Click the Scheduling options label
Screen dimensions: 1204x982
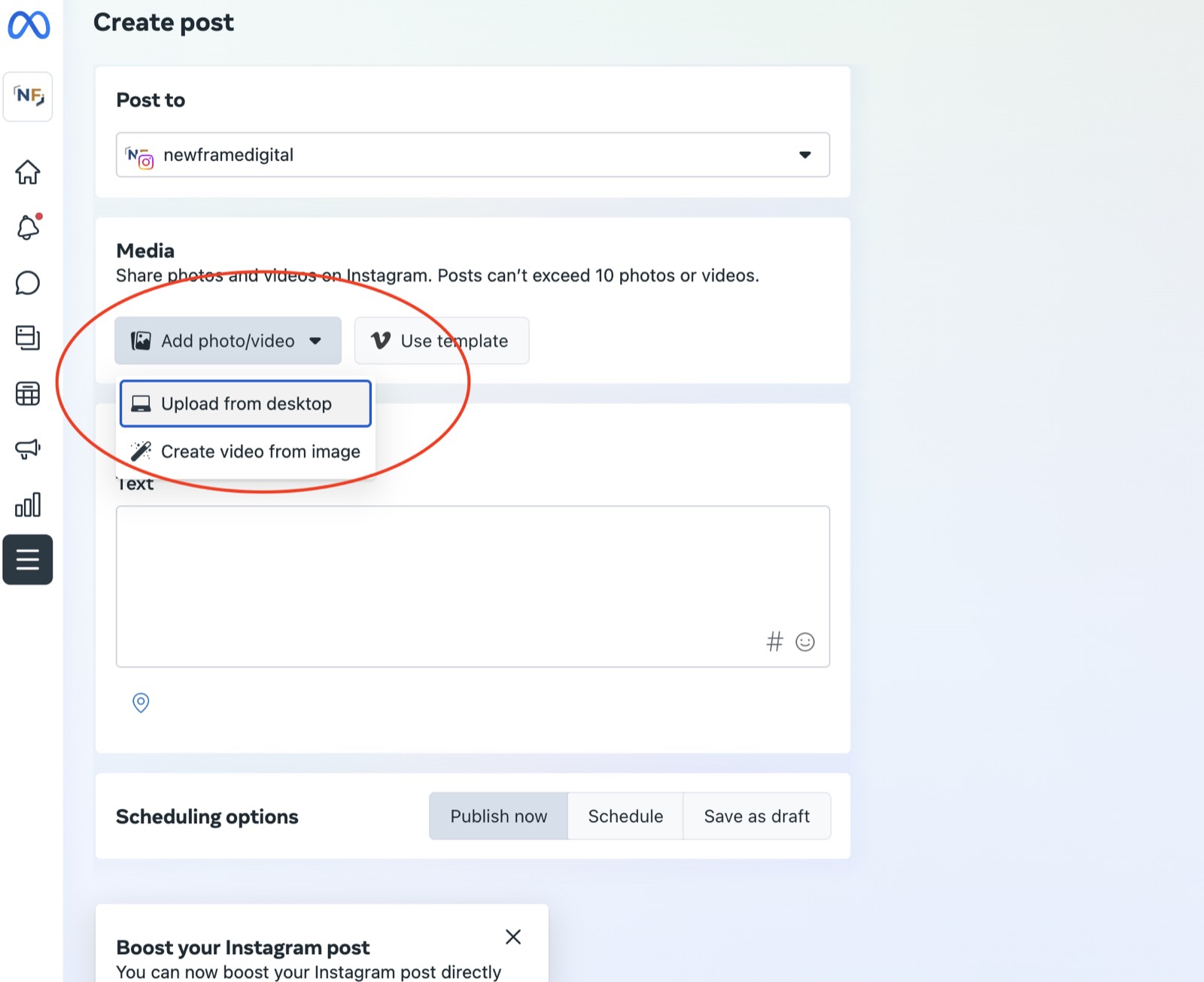click(207, 816)
